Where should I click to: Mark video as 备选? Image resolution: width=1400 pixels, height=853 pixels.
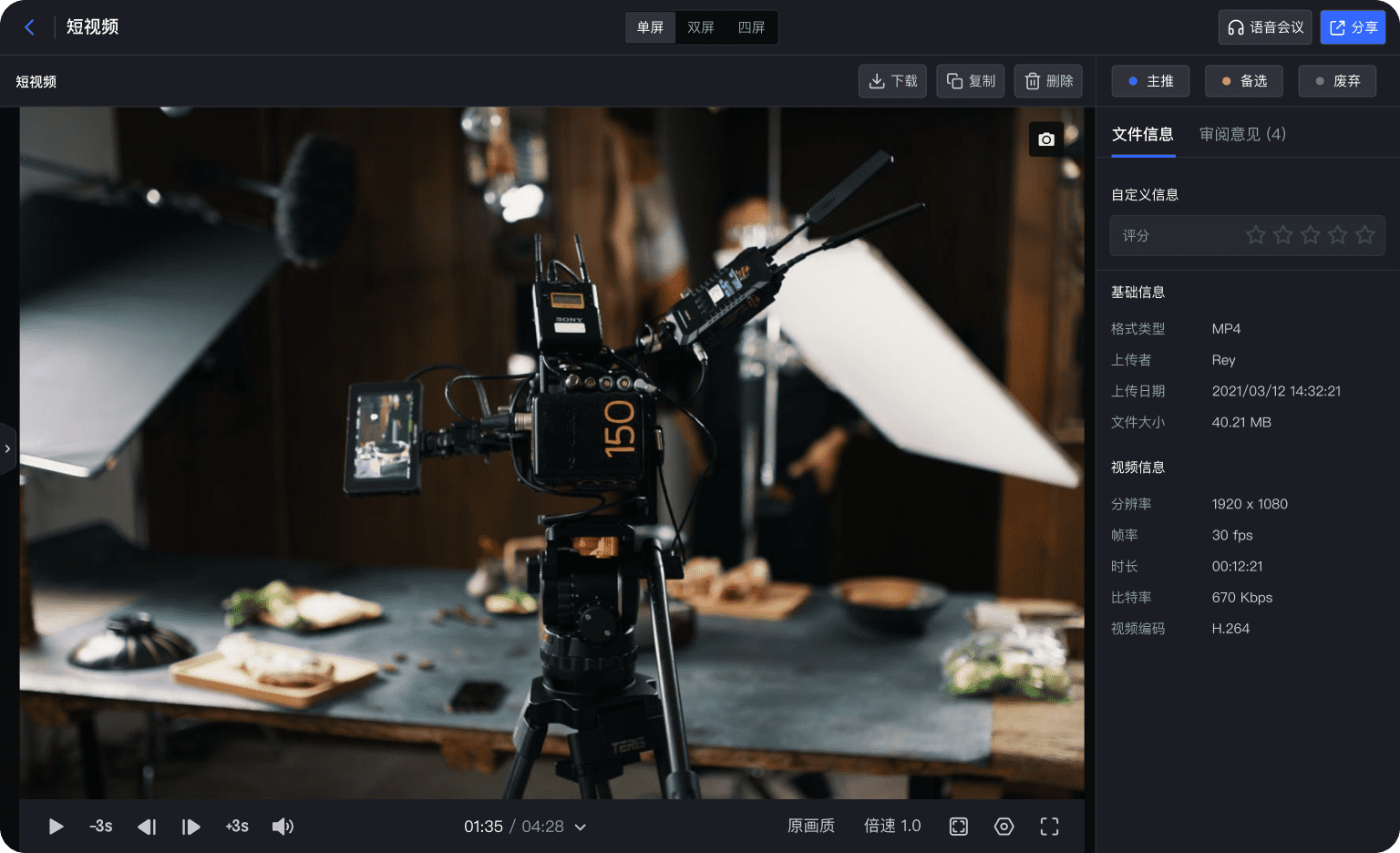(x=1244, y=81)
